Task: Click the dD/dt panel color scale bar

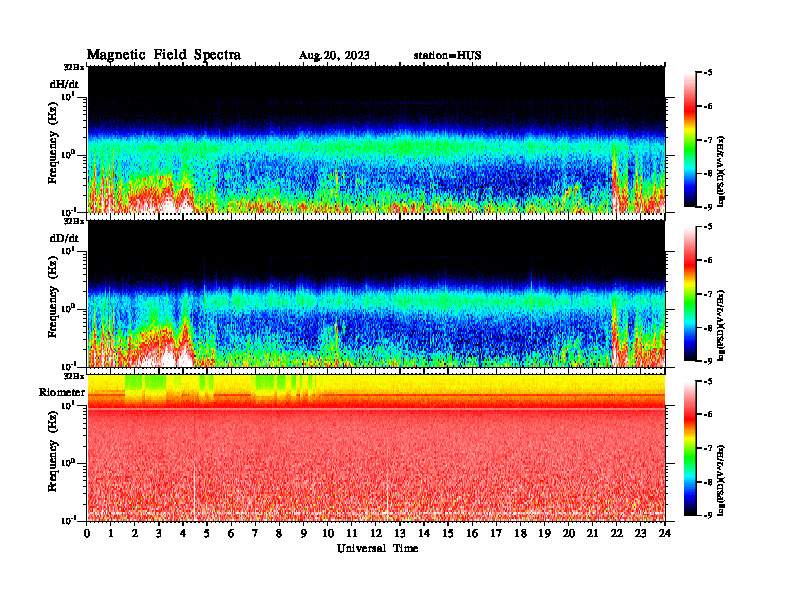Action: point(690,294)
